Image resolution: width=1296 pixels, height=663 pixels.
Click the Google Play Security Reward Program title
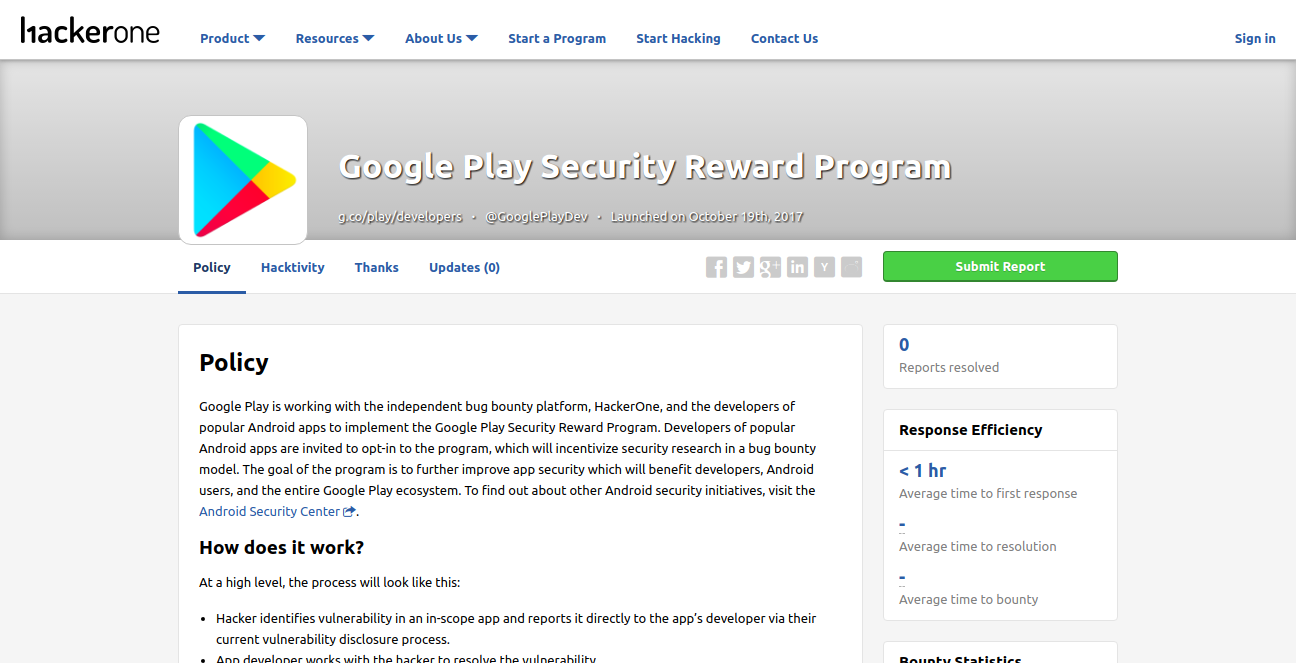click(645, 167)
